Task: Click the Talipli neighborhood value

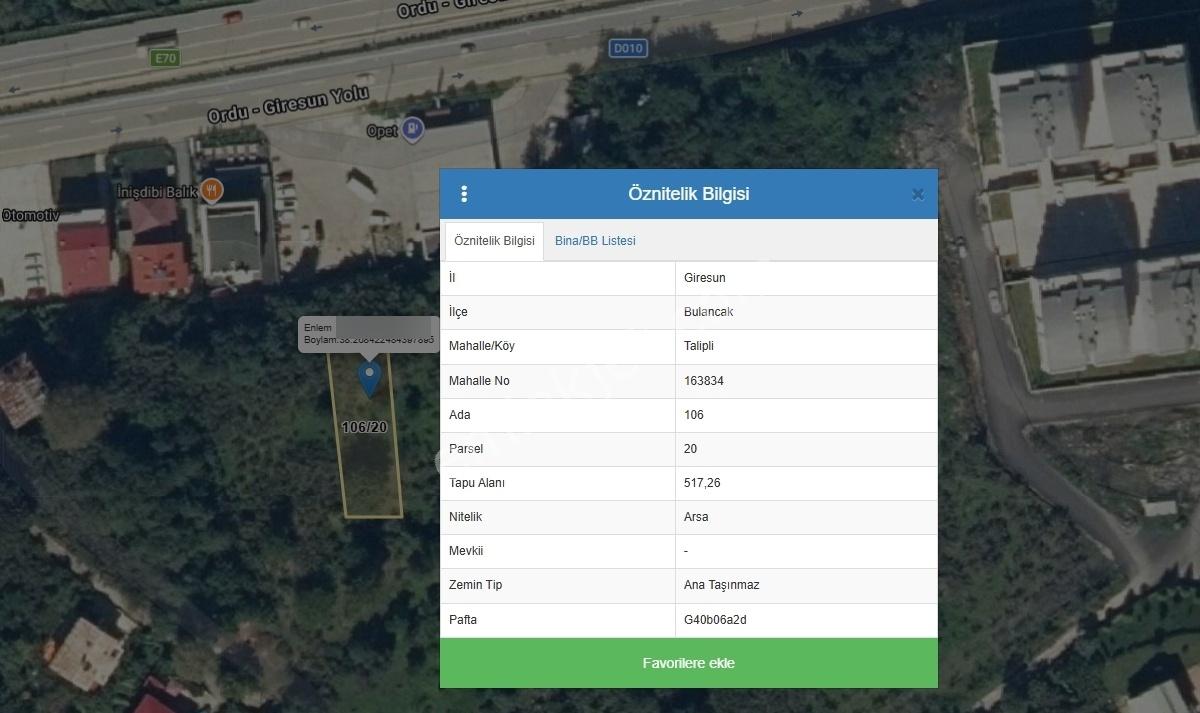Action: (x=699, y=346)
